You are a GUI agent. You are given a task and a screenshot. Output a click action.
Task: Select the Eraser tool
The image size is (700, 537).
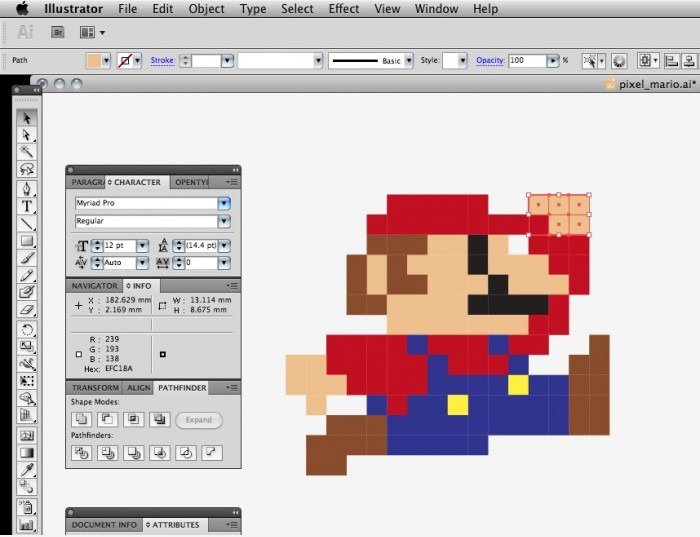tap(27, 309)
